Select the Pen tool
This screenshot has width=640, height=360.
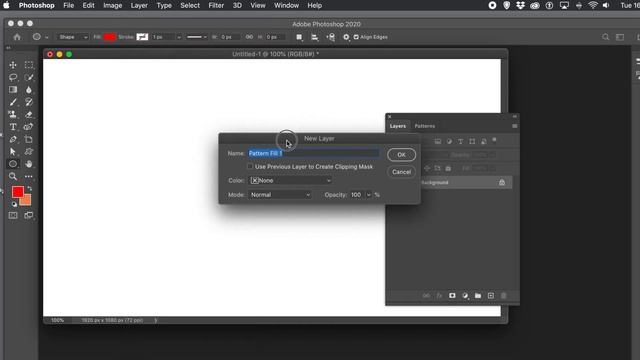[13, 139]
